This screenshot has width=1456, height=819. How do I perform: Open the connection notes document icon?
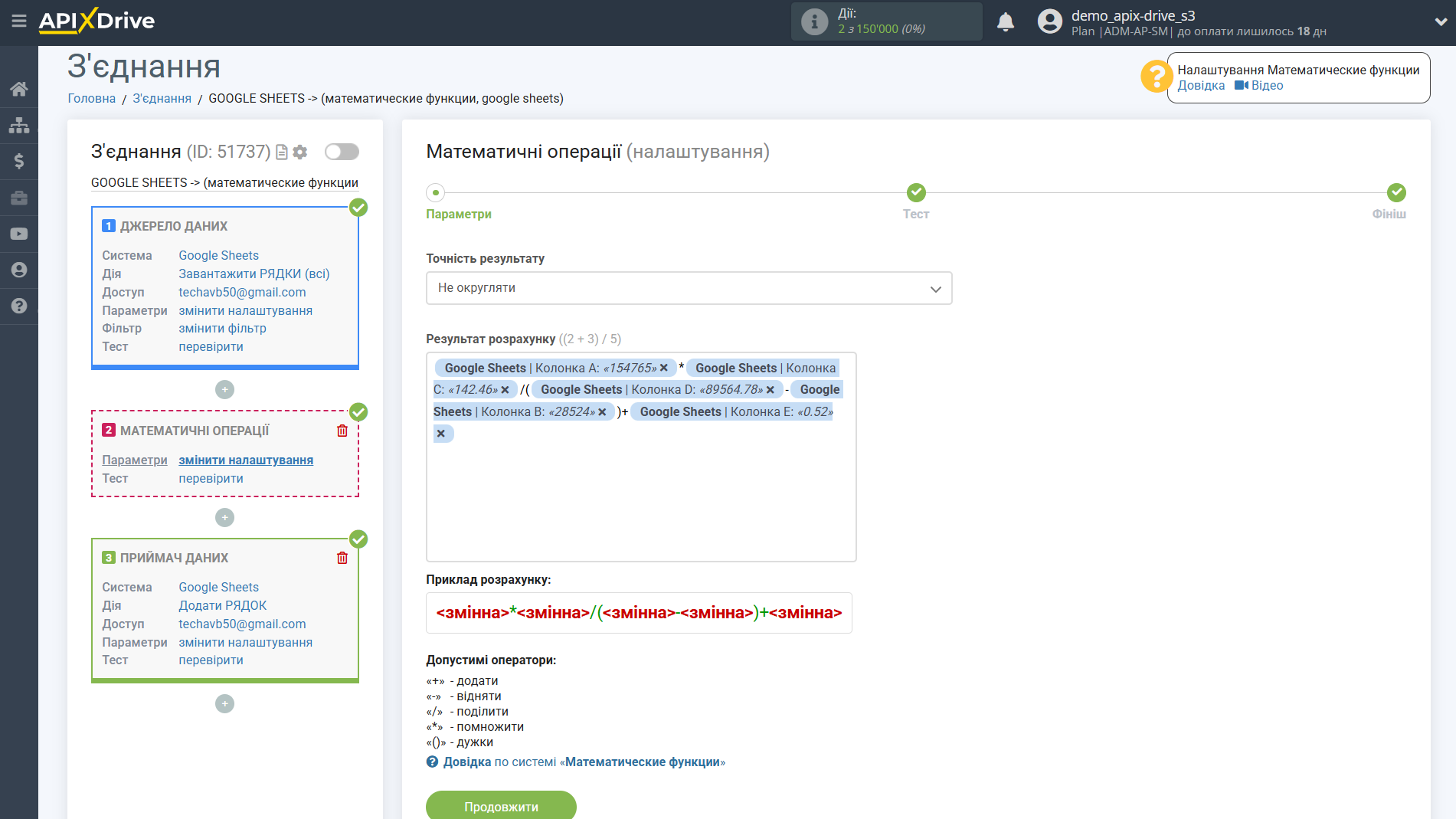tap(282, 152)
